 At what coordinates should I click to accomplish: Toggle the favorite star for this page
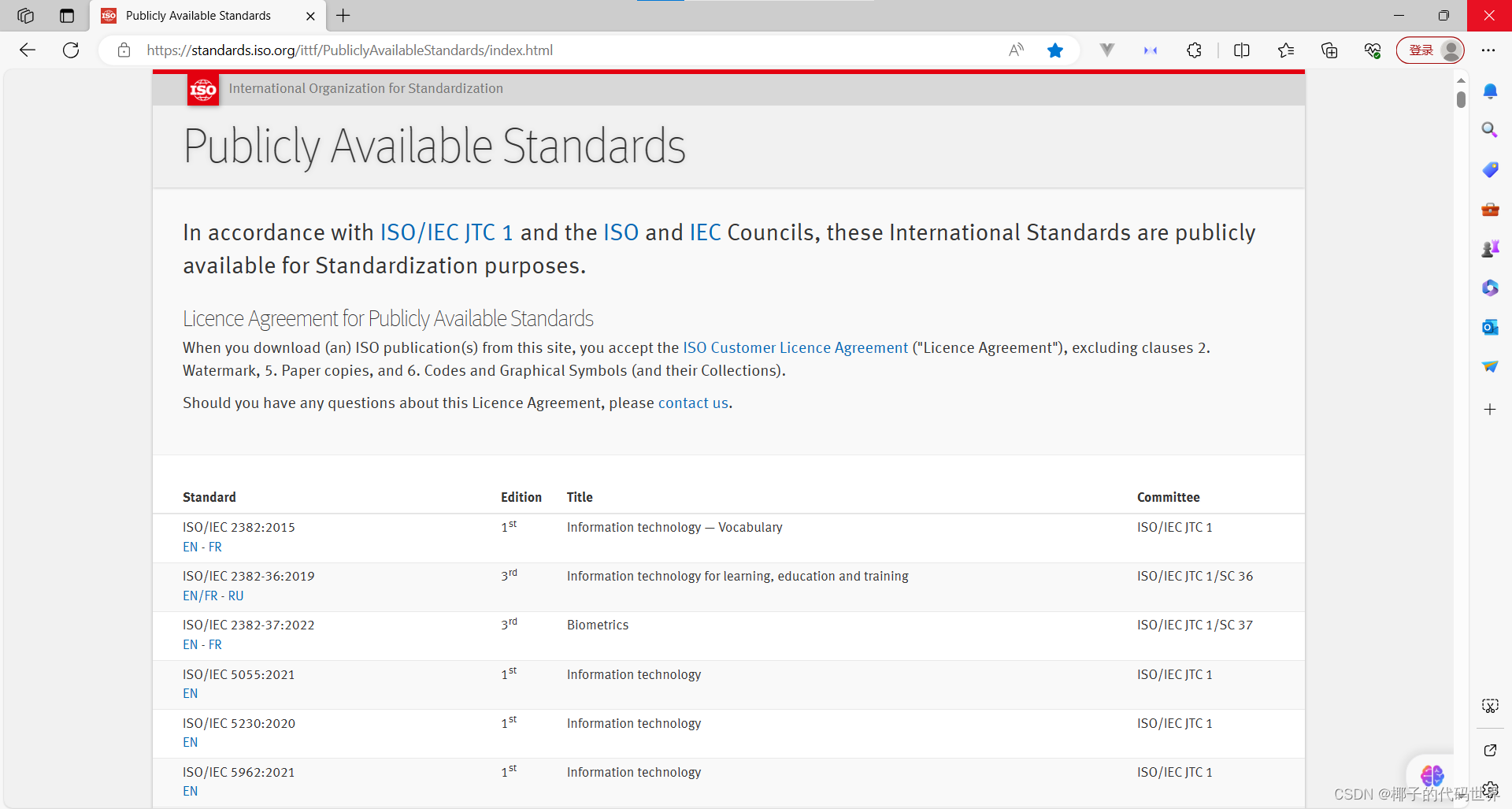point(1055,50)
